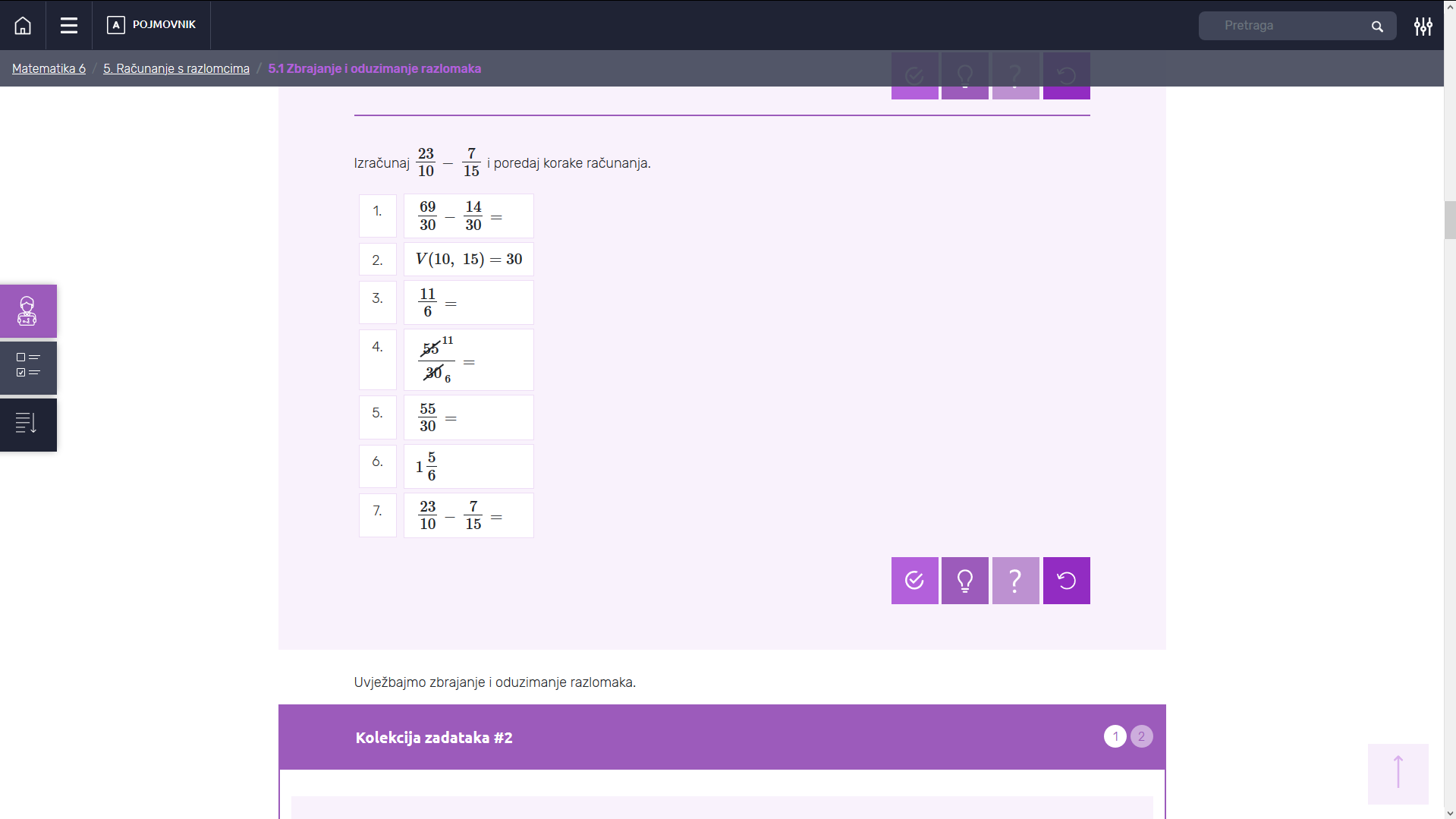Open the hamburger navigation menu
Viewport: 1456px width, 819px height.
pos(69,26)
